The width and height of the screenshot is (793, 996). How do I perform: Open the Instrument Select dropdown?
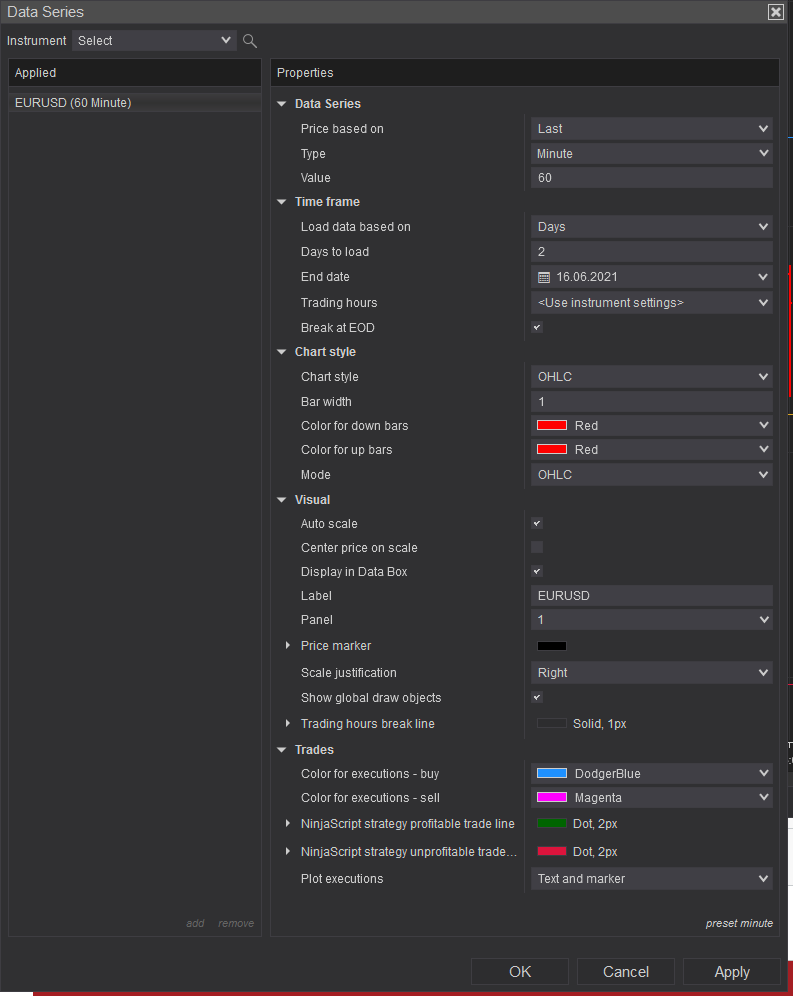[153, 41]
